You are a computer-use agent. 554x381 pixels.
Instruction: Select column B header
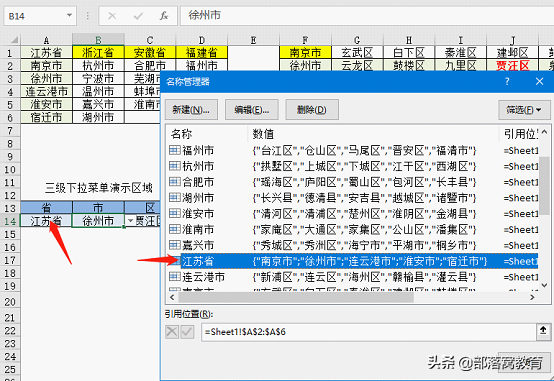[x=98, y=40]
